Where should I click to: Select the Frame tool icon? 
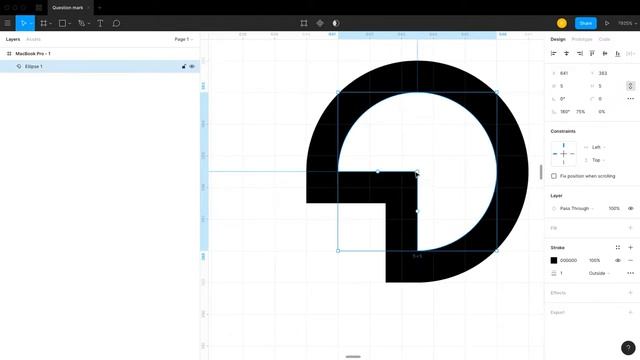click(43, 23)
